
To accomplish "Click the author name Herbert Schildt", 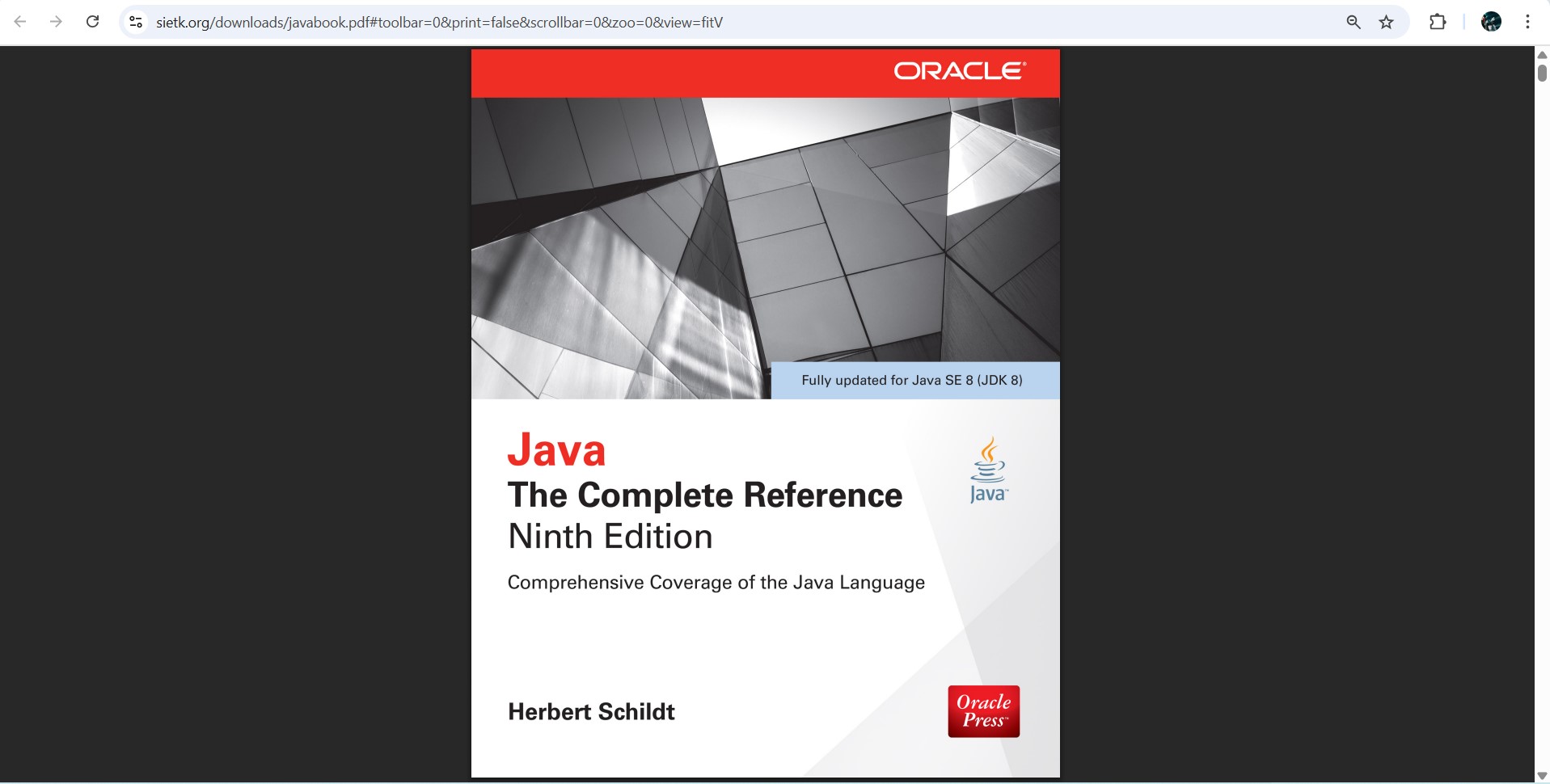I will tap(591, 711).
